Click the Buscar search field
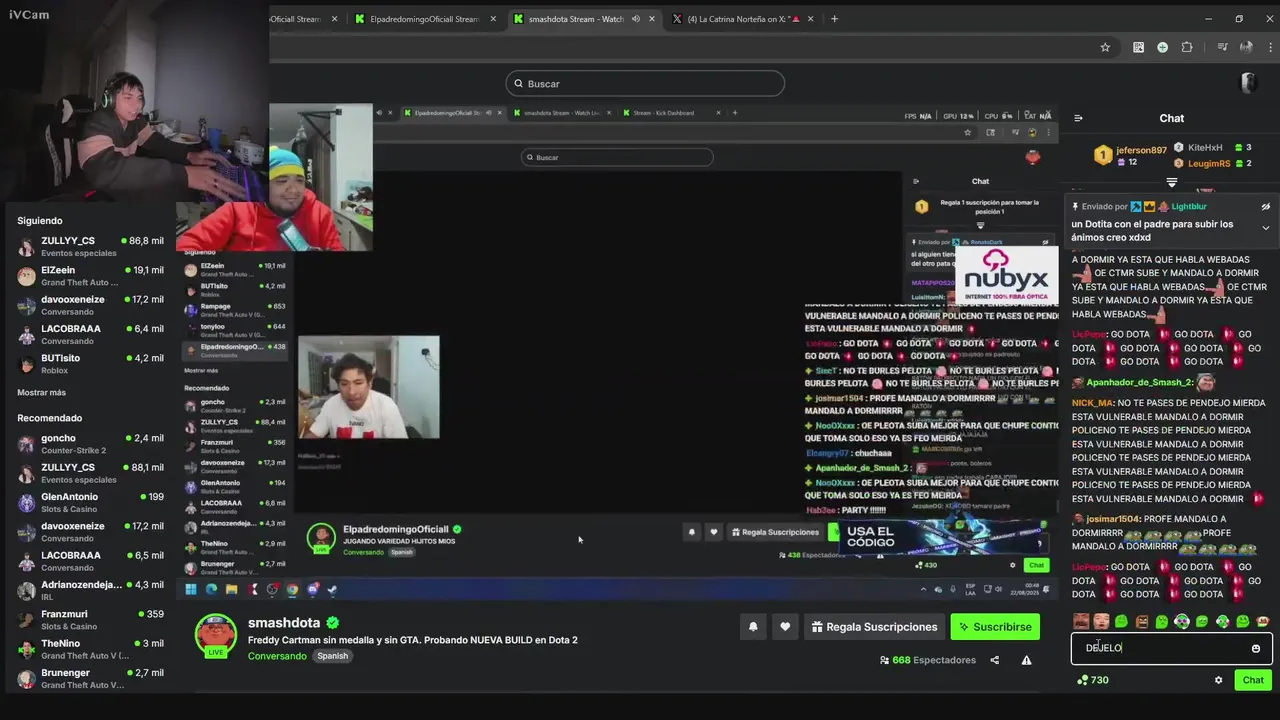Viewport: 1280px width, 720px height. tap(645, 84)
